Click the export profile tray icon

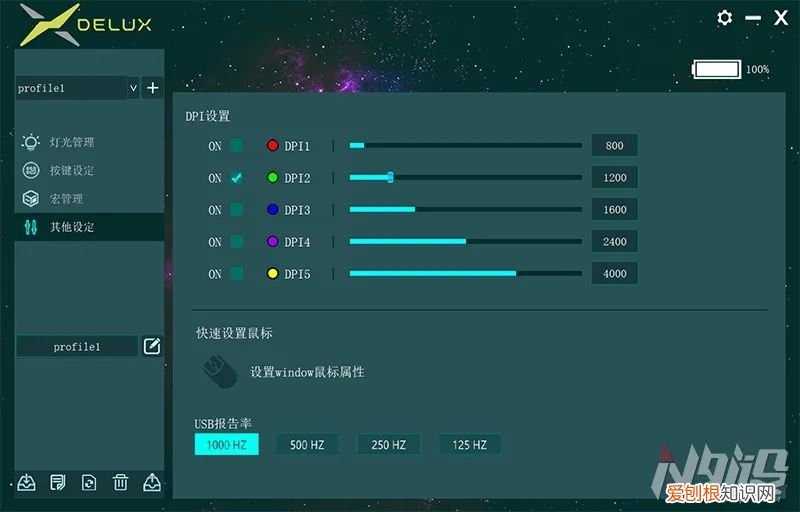point(152,482)
